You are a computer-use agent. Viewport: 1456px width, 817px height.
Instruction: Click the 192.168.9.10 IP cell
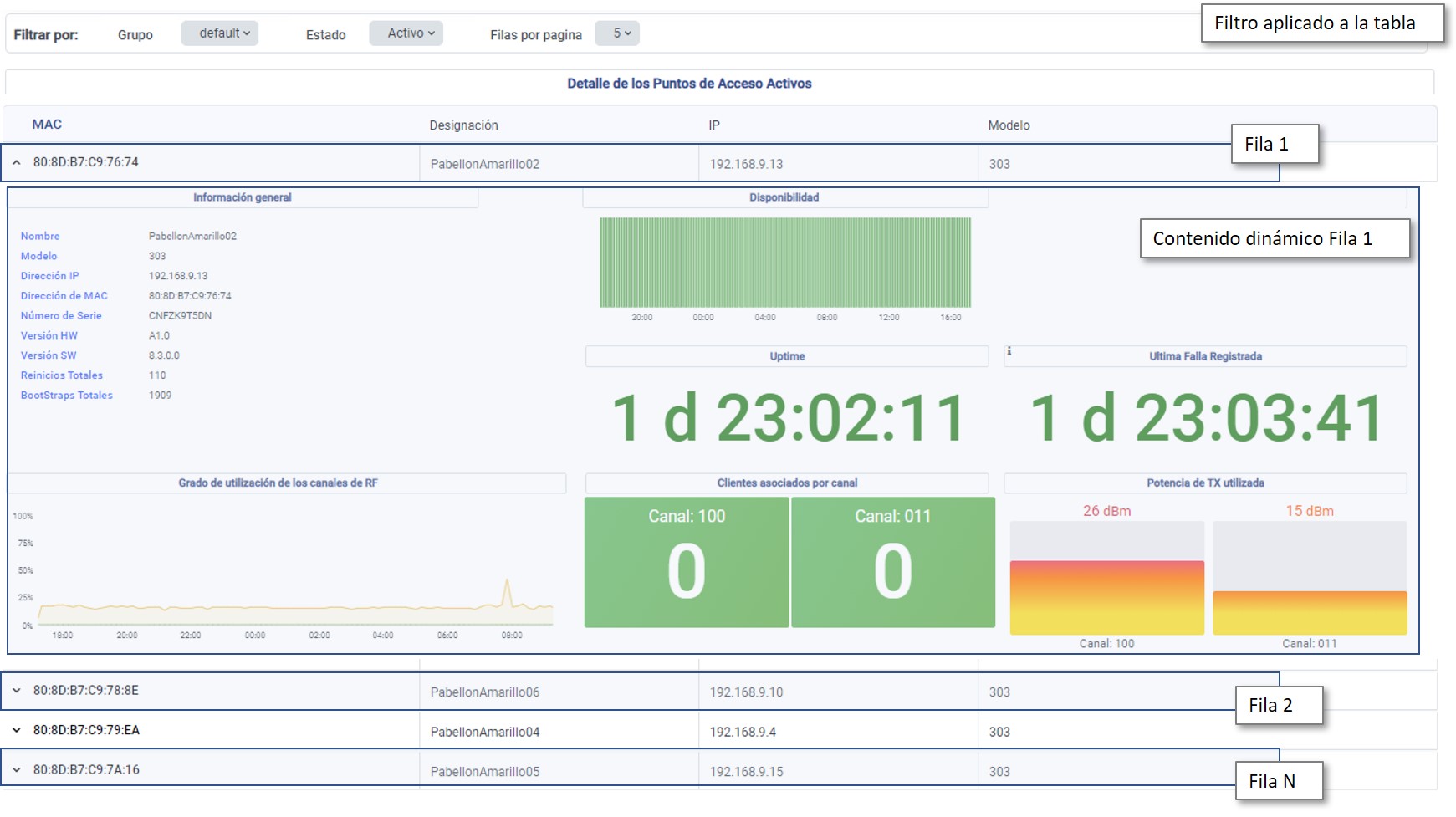[x=746, y=692]
